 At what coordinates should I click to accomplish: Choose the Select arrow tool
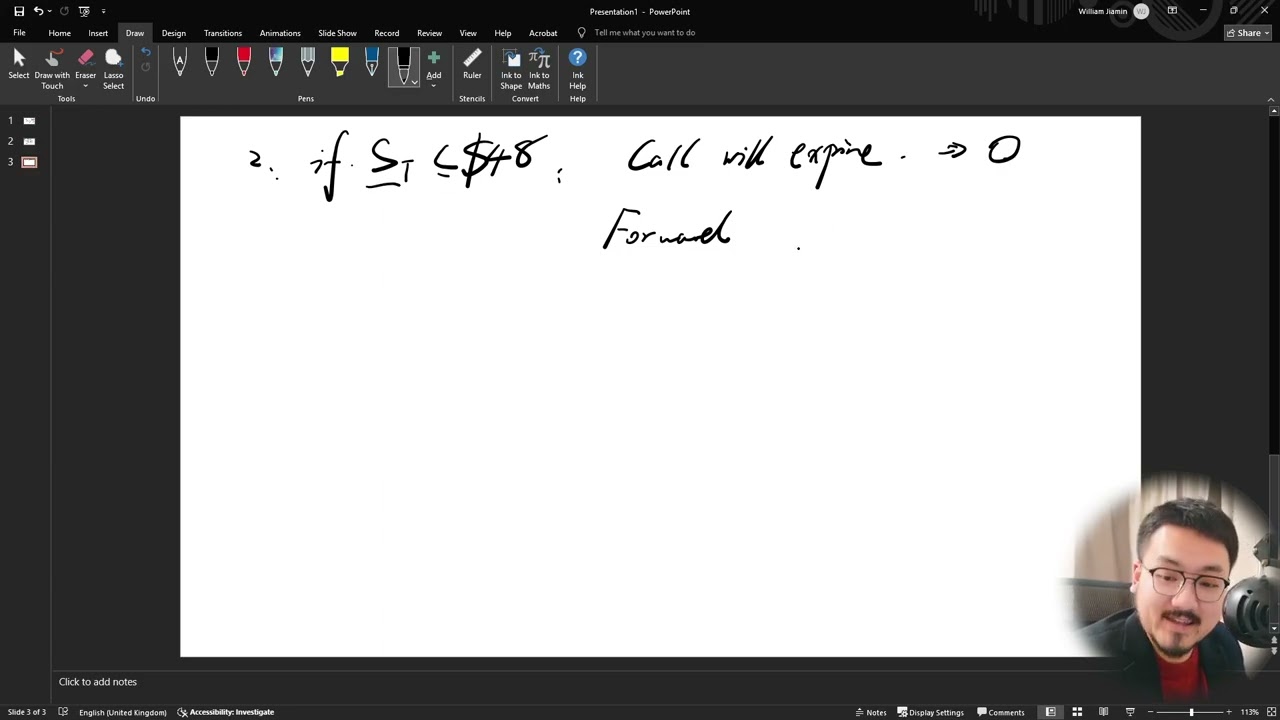(x=19, y=65)
